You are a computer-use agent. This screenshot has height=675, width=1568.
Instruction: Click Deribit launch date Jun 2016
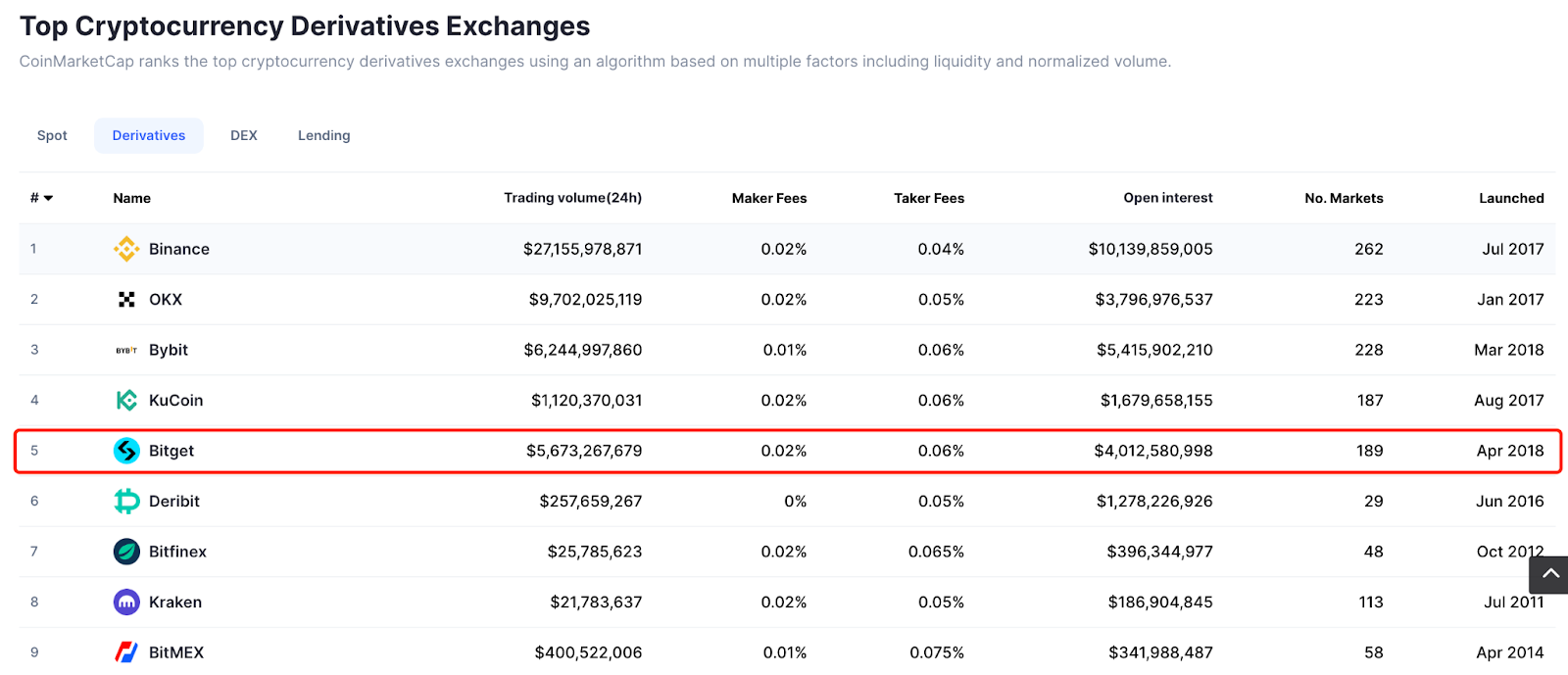pos(1510,501)
